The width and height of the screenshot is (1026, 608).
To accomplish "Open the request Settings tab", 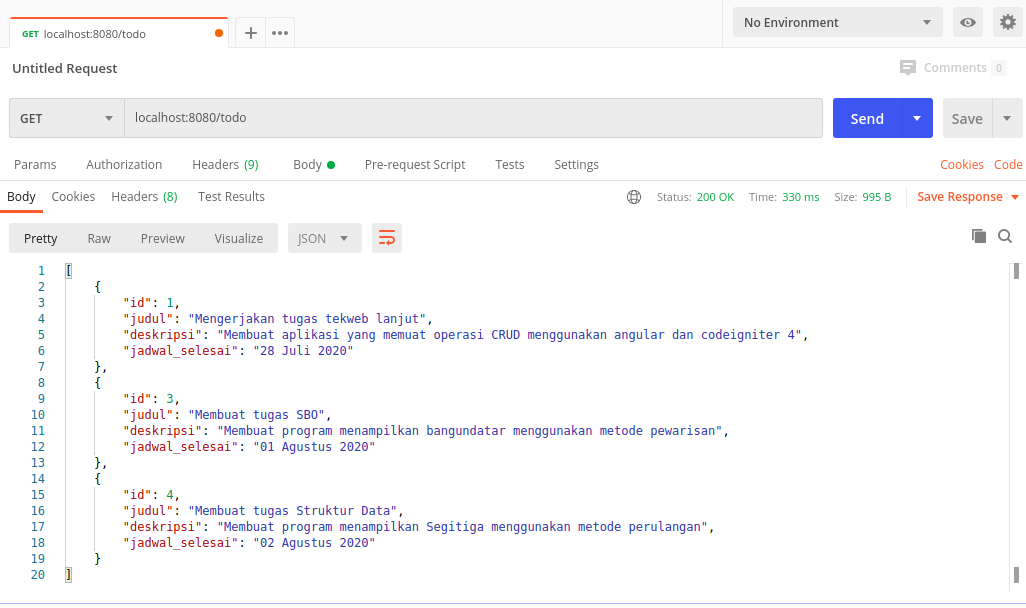I will click(576, 165).
